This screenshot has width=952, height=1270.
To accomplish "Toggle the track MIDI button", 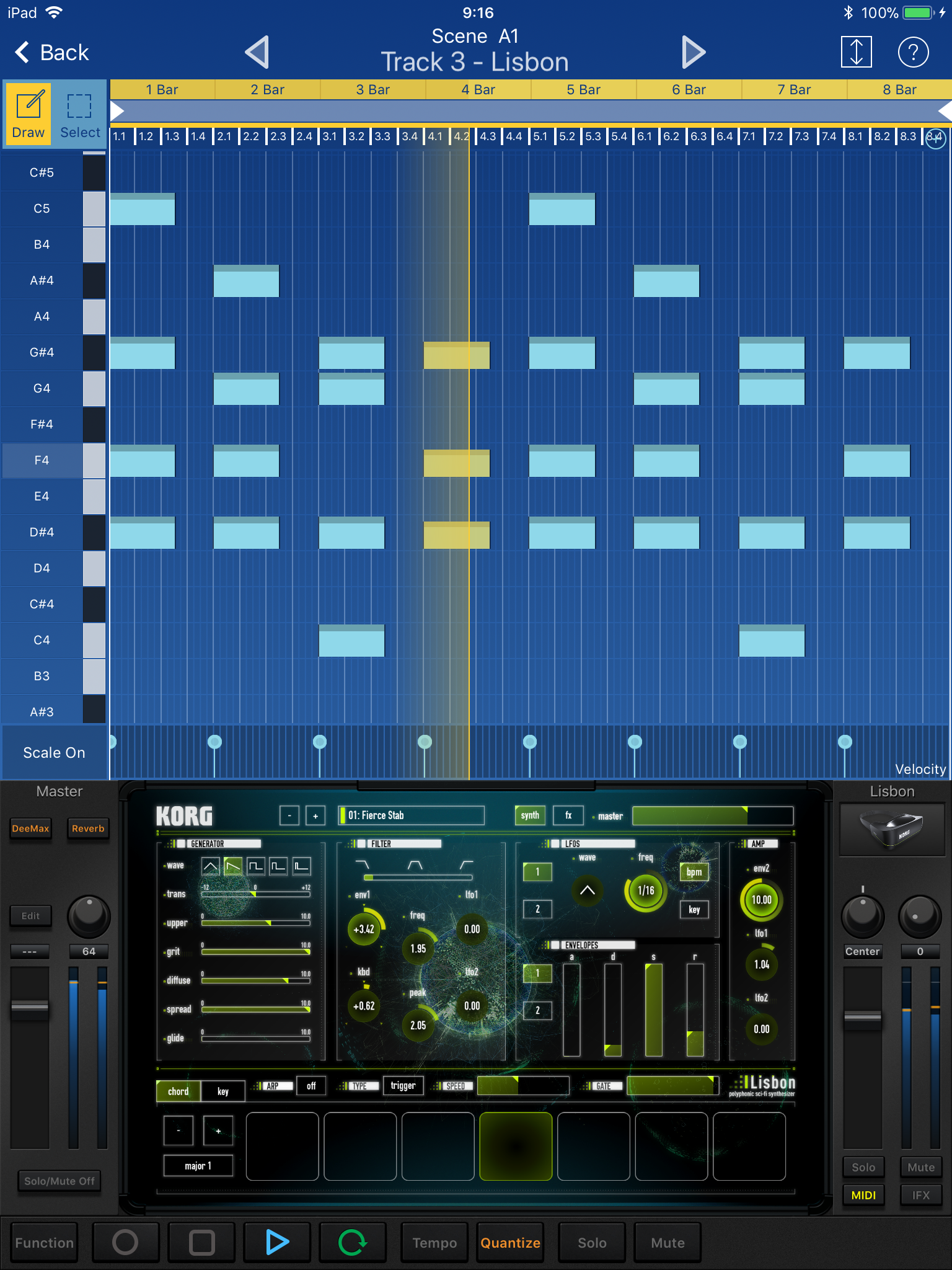I will pyautogui.click(x=863, y=1195).
